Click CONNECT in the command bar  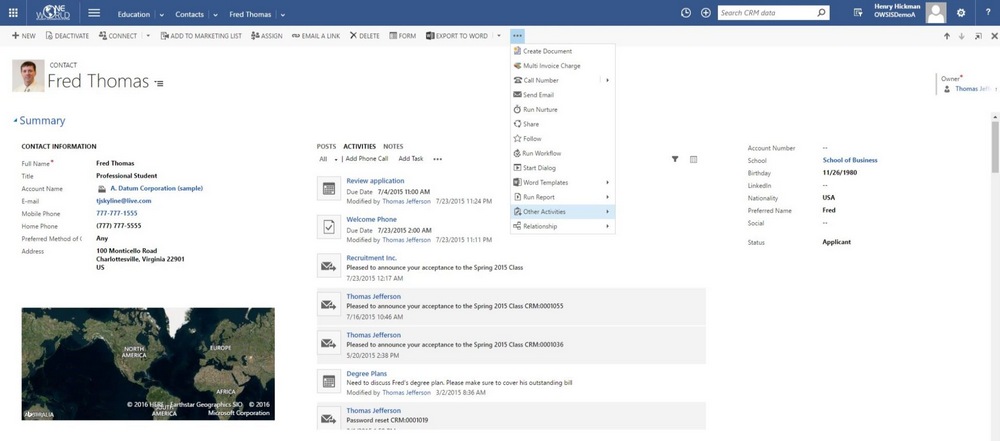point(118,36)
